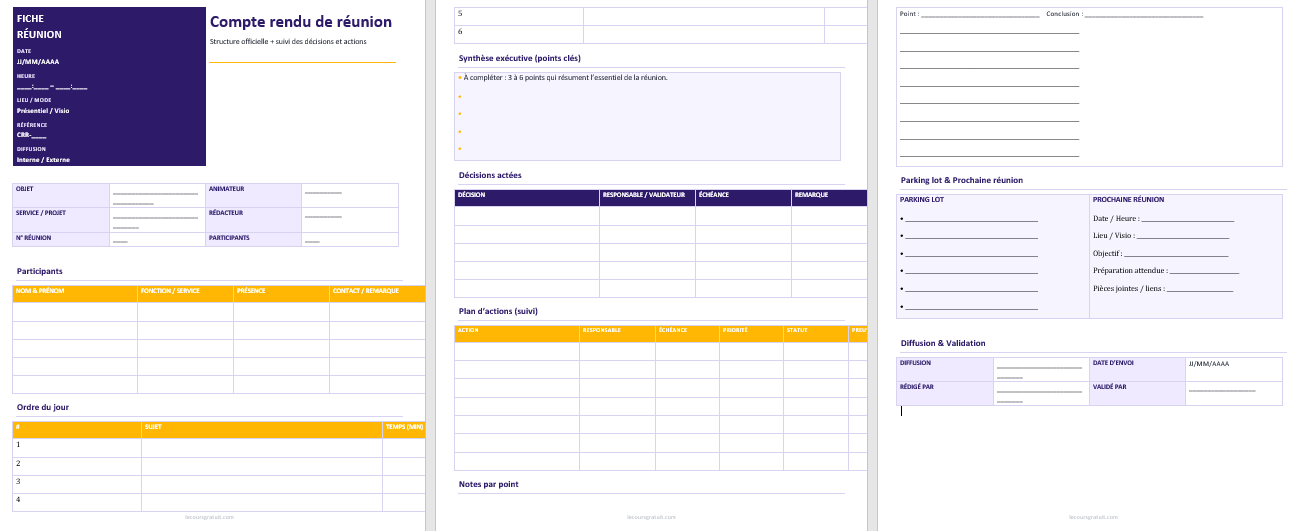1293x531 pixels.
Task: Click "Présentiel / Visio" under LIEU / MODE
Action: point(43,111)
